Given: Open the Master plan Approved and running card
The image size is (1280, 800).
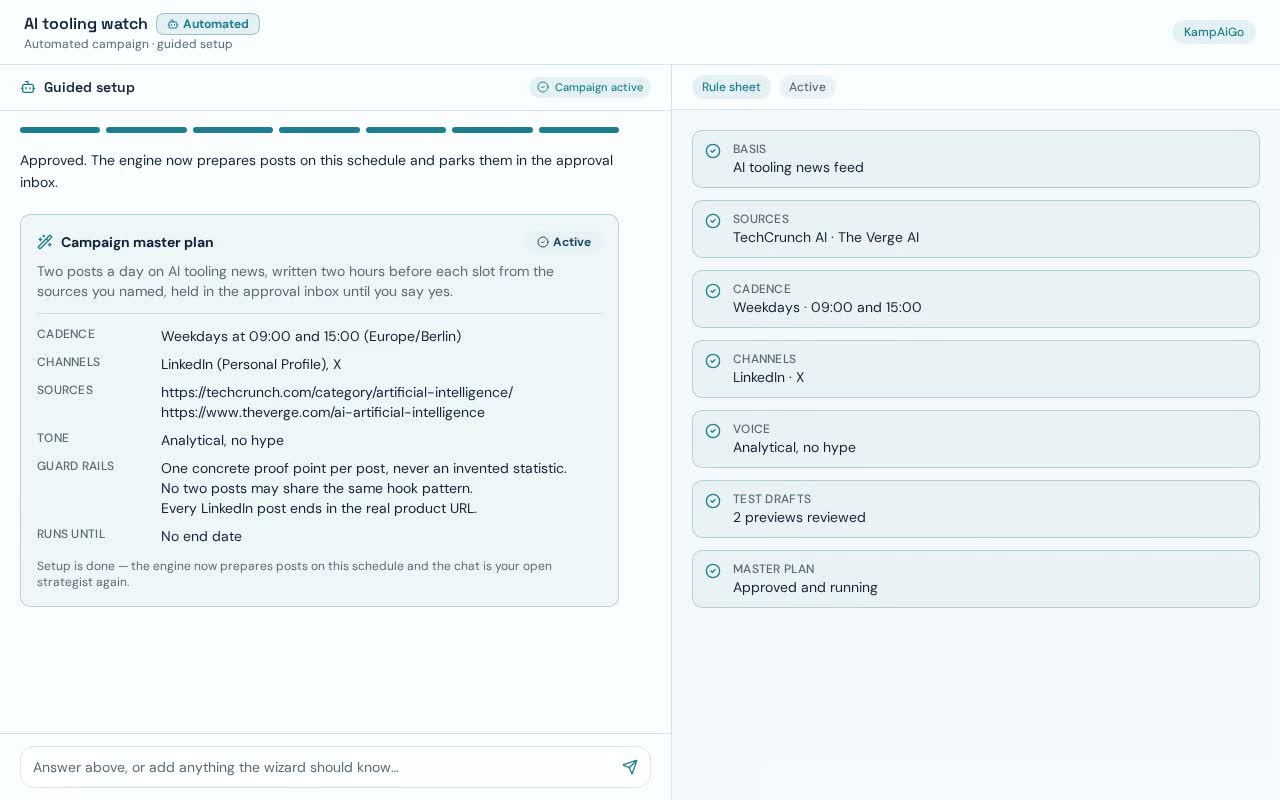Looking at the screenshot, I should [x=976, y=579].
